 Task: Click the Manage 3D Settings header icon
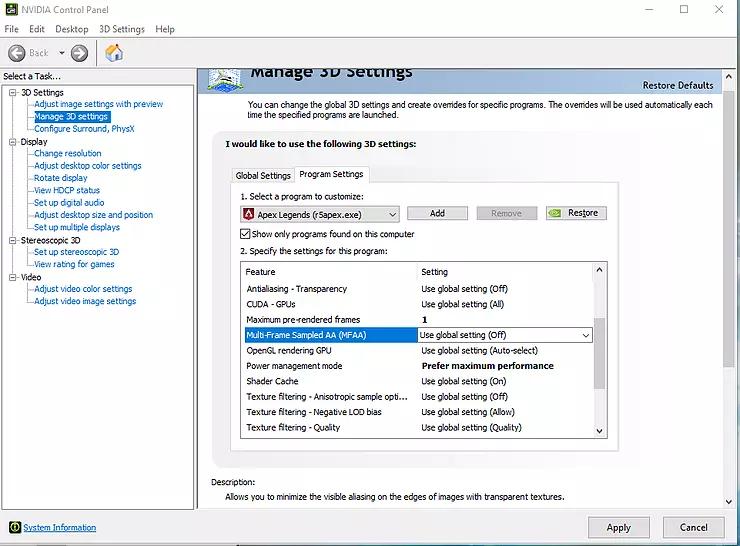click(x=226, y=79)
